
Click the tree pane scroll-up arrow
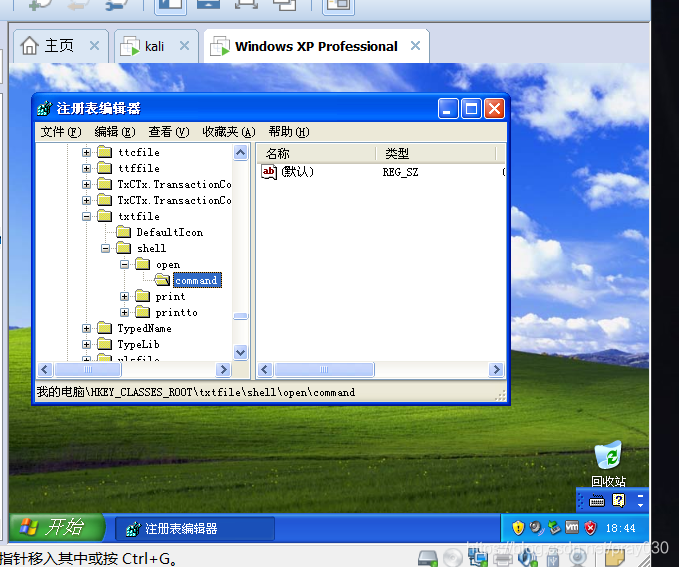240,152
